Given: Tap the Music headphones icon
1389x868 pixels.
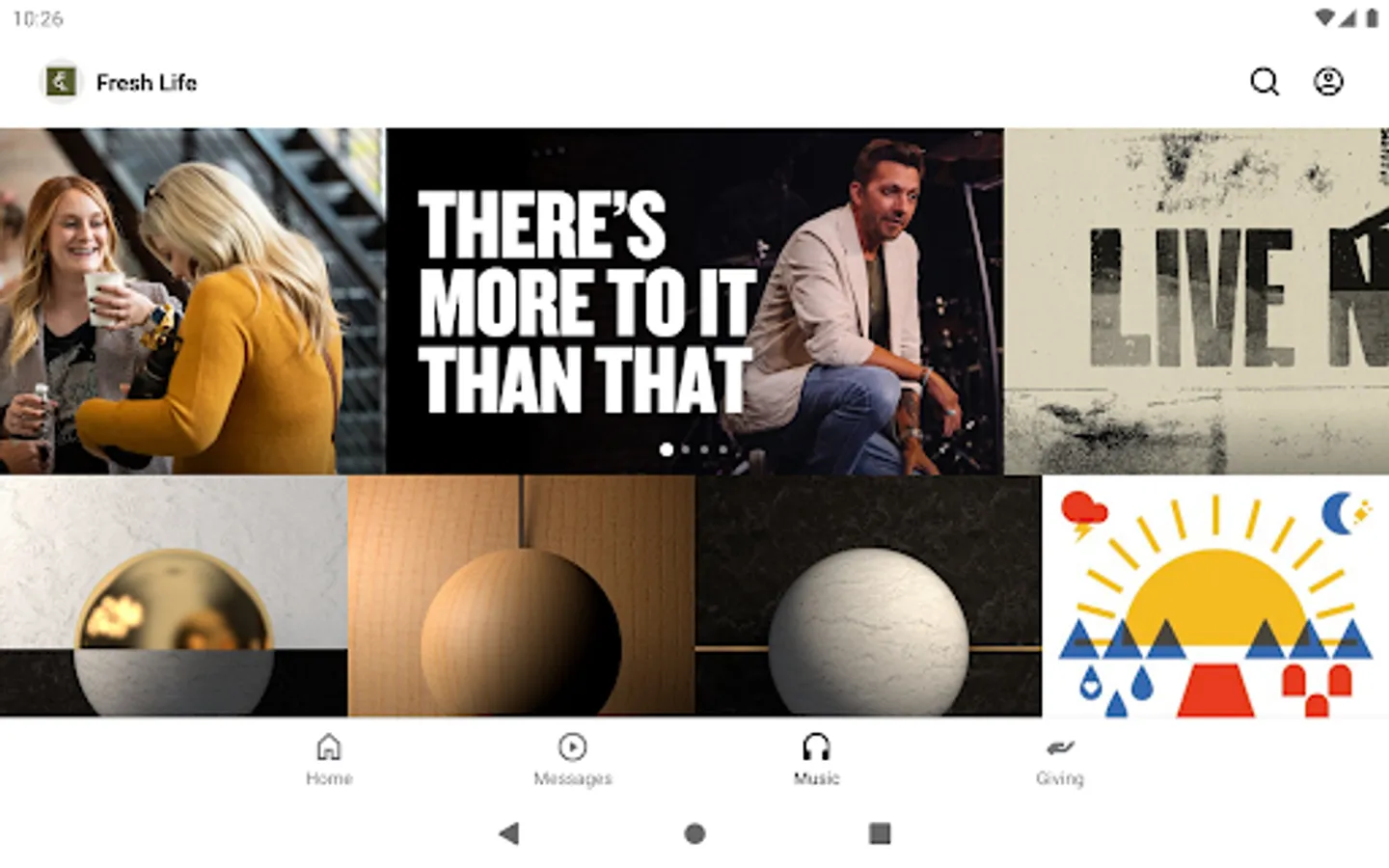Looking at the screenshot, I should coord(816,746).
